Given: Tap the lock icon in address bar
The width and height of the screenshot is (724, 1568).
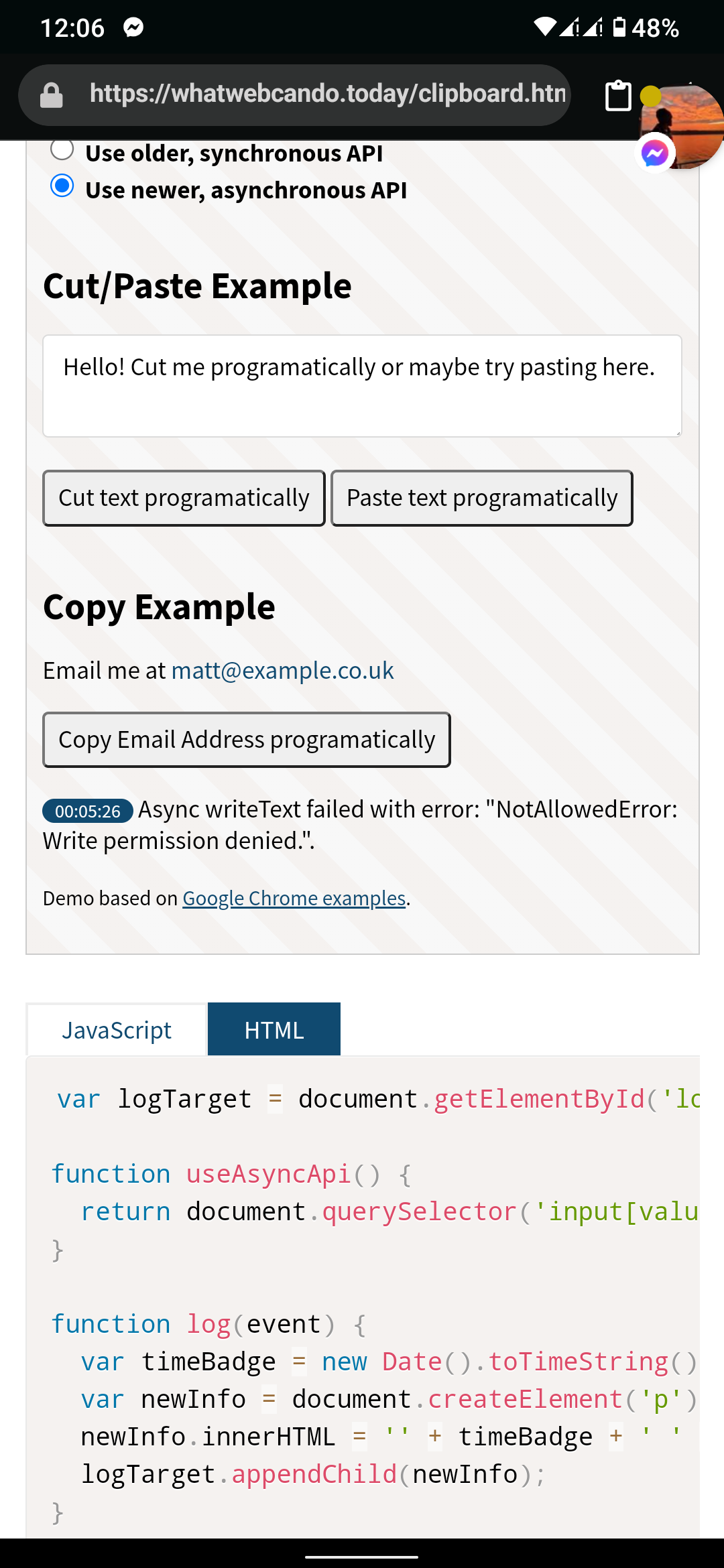Looking at the screenshot, I should coord(52,95).
